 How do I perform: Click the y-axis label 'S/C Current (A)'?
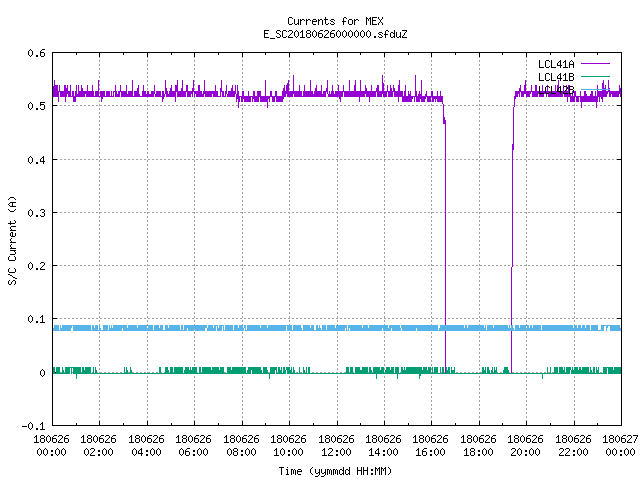[x=12, y=240]
